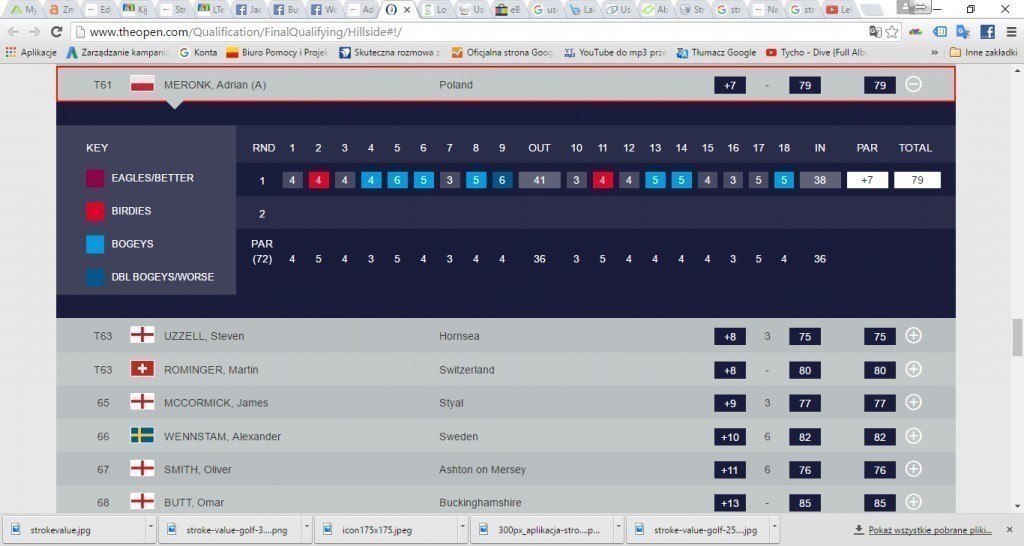This screenshot has height=546, width=1024.
Task: Click the Birdies red color swatch in key
Action: pos(95,211)
